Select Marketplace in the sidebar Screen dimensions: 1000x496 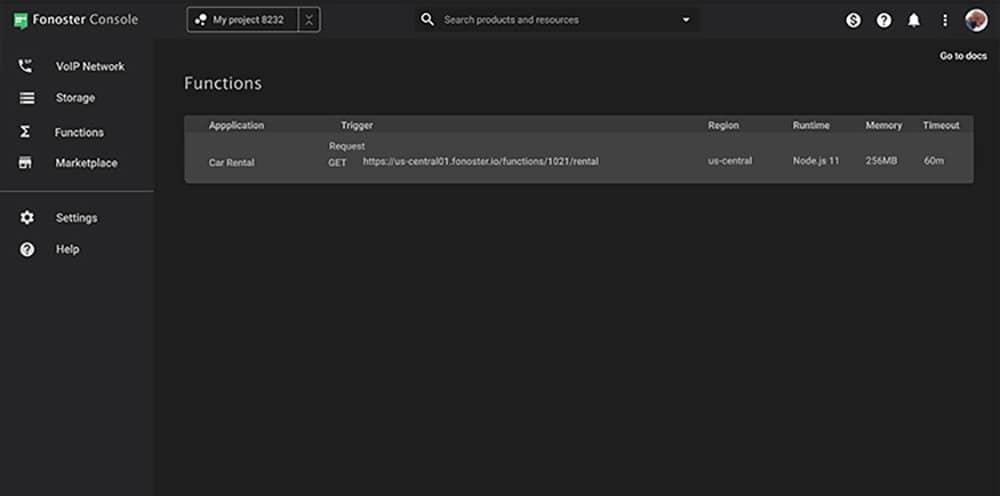pos(86,163)
